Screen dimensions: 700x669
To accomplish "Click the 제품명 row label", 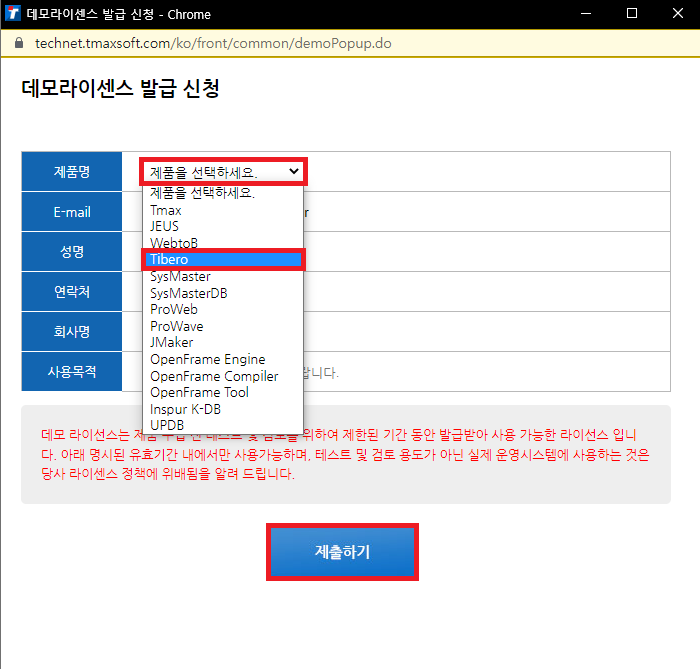I will tap(72, 171).
